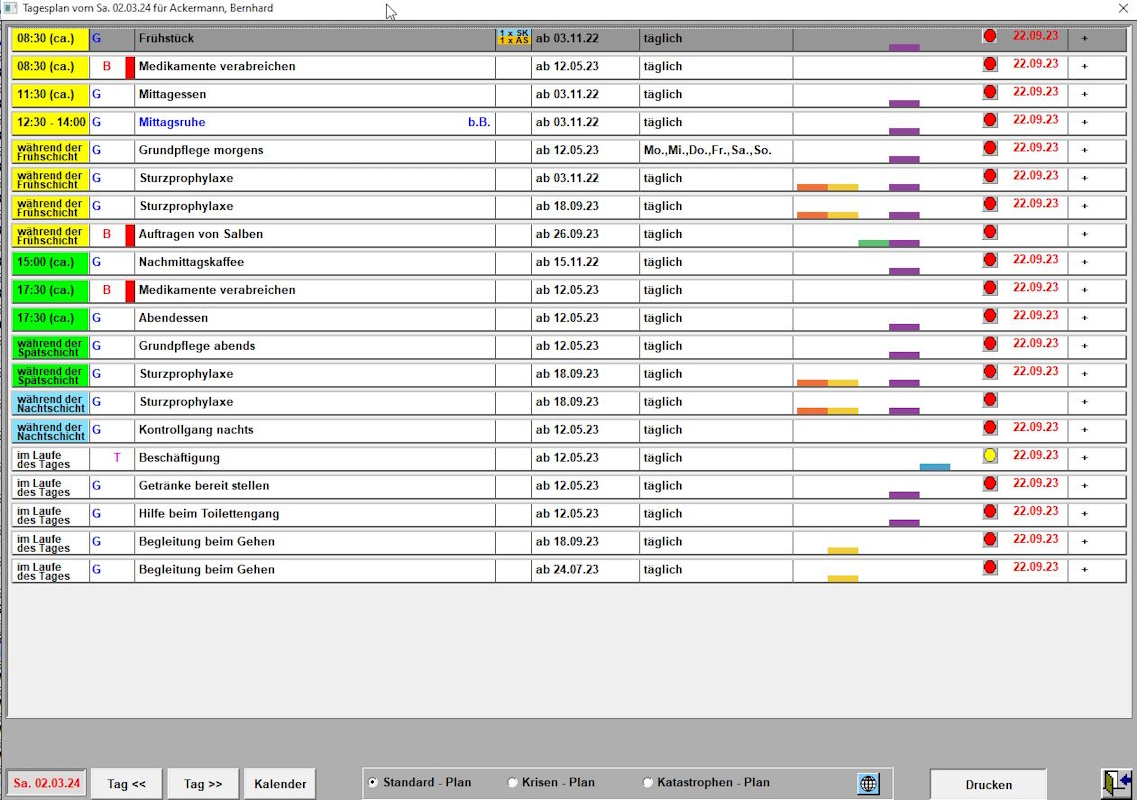Expand Grundpflege morgens via its plus sign
The image size is (1137, 800).
click(x=1085, y=150)
